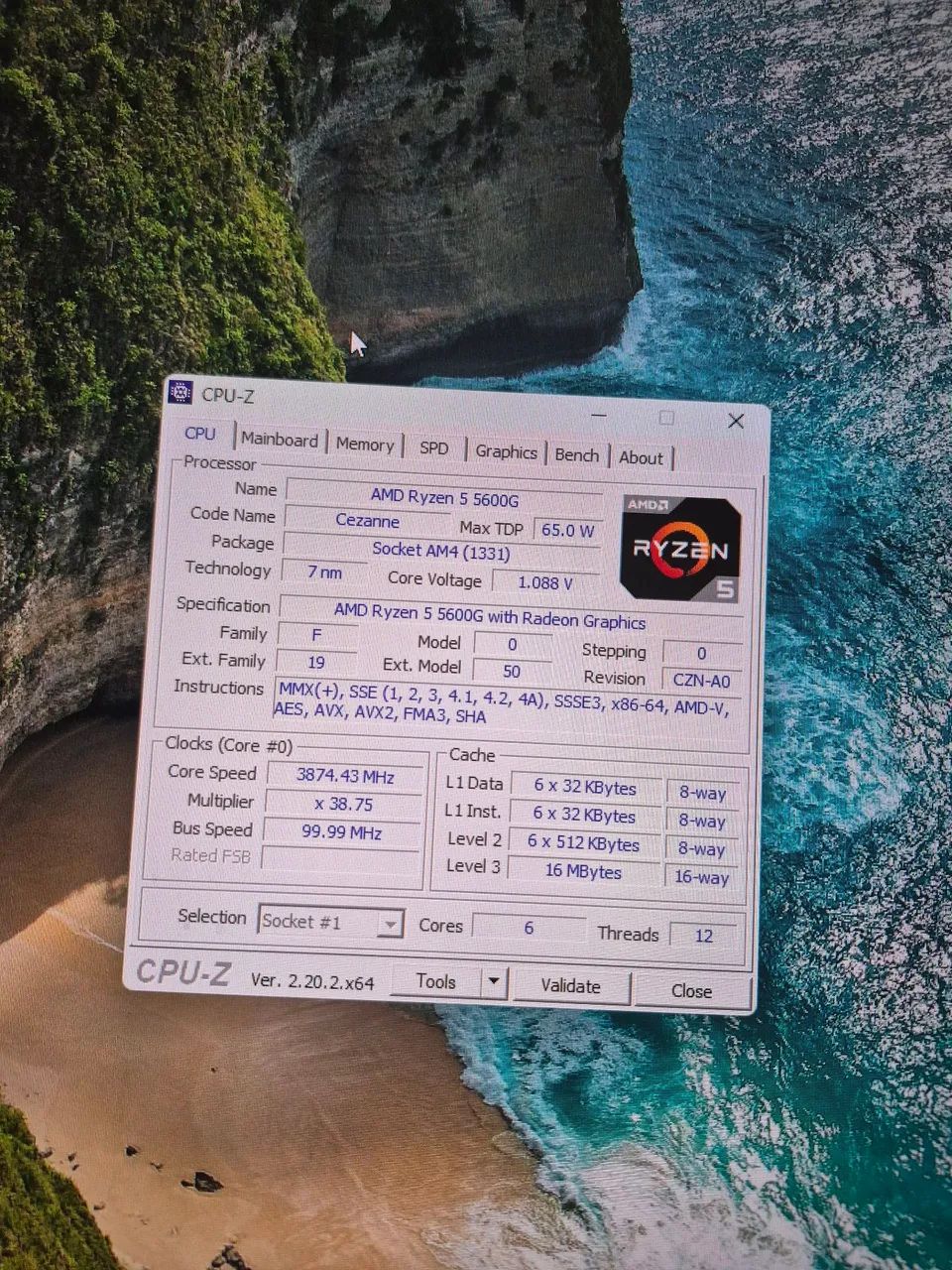Expand the Tools dropdown arrow
This screenshot has width=952, height=1270.
coord(494,983)
